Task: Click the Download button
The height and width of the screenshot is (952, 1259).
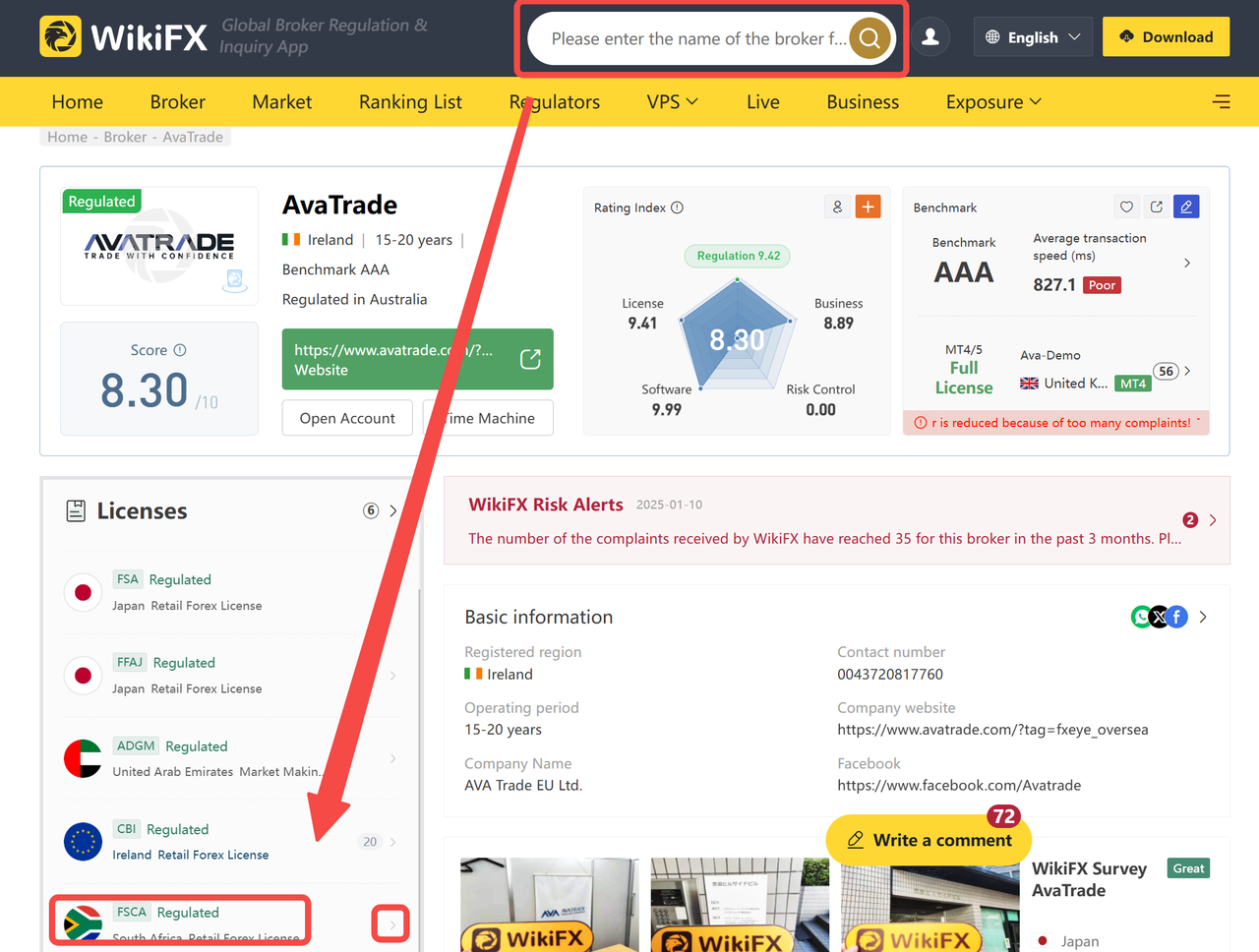Action: coord(1166,37)
